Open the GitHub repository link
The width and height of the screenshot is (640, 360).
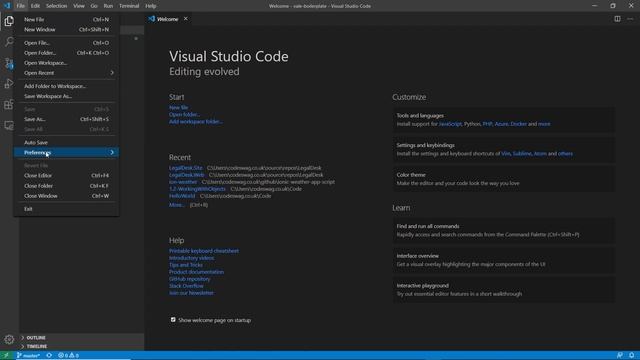pos(189,279)
